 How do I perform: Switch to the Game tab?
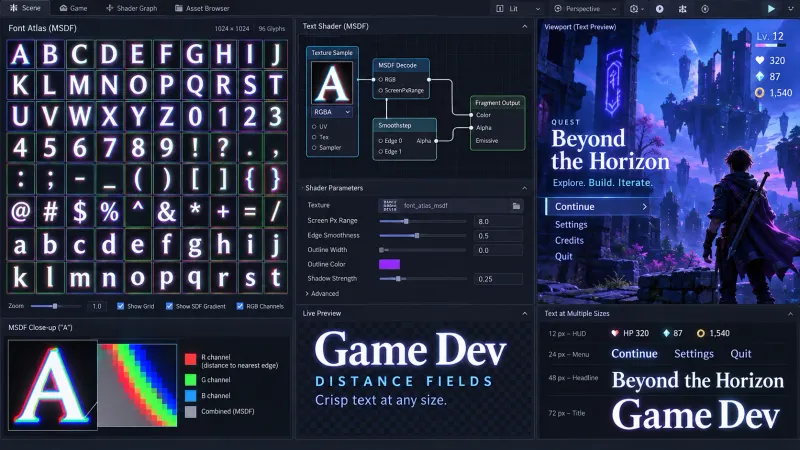(73, 8)
